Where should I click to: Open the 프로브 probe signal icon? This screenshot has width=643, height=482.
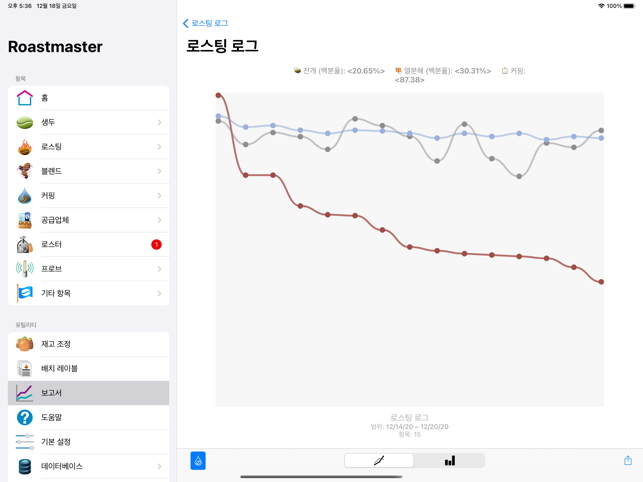click(x=25, y=269)
